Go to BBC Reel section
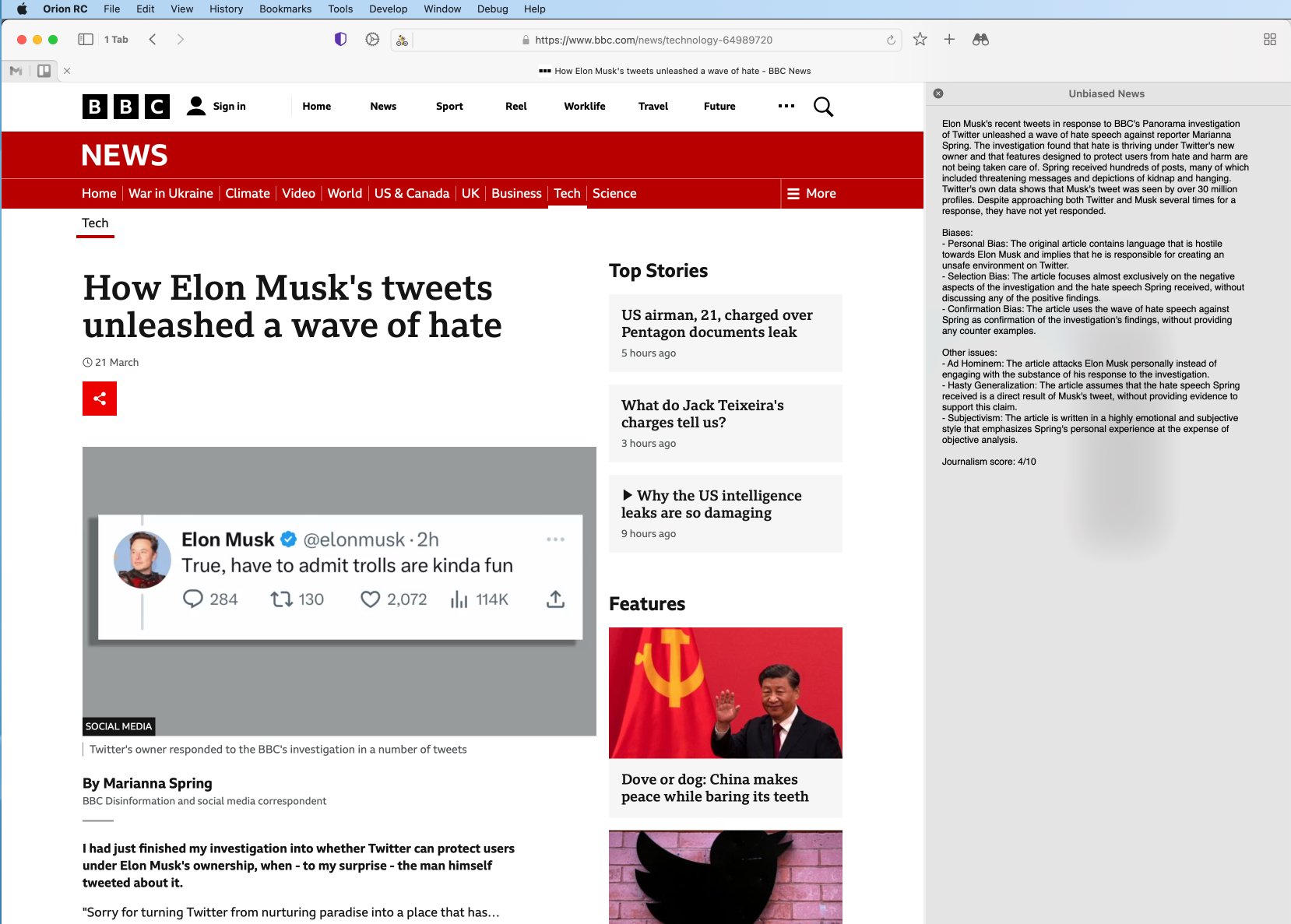The image size is (1291, 924). pos(516,107)
